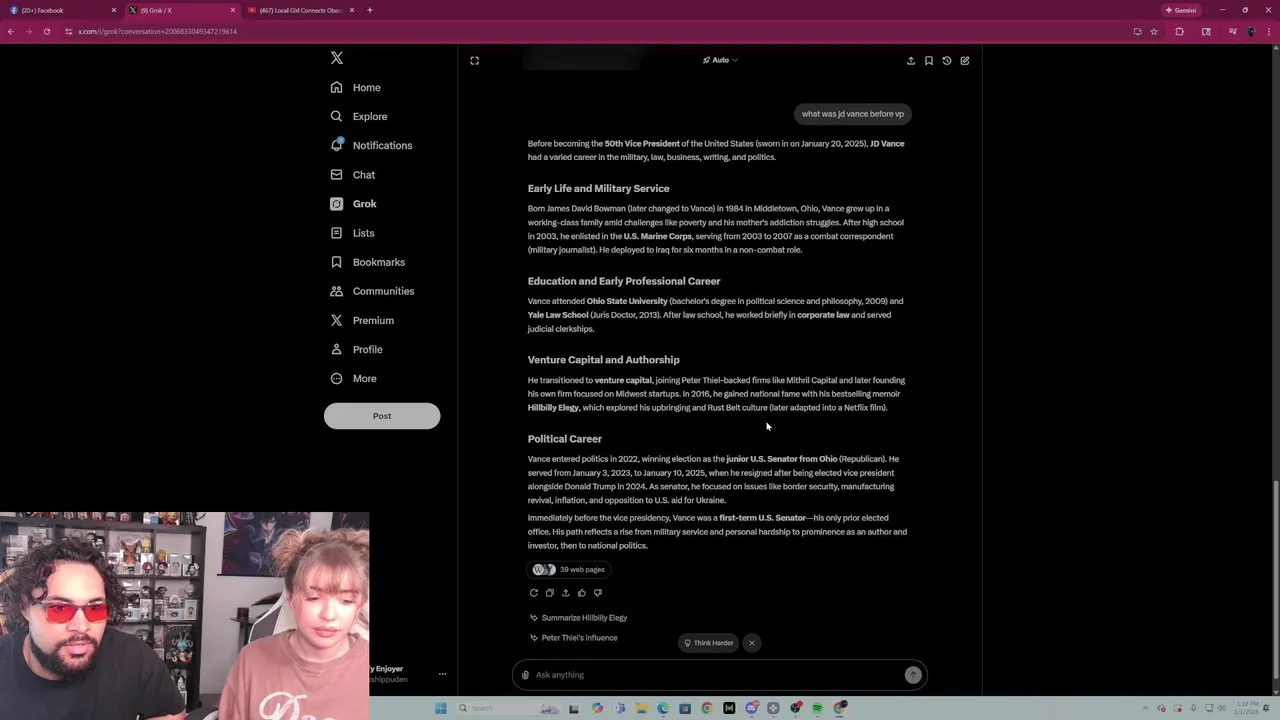Screen dimensions: 1280x720
Task: Click the attach file paperclip icon
Action: pos(525,675)
